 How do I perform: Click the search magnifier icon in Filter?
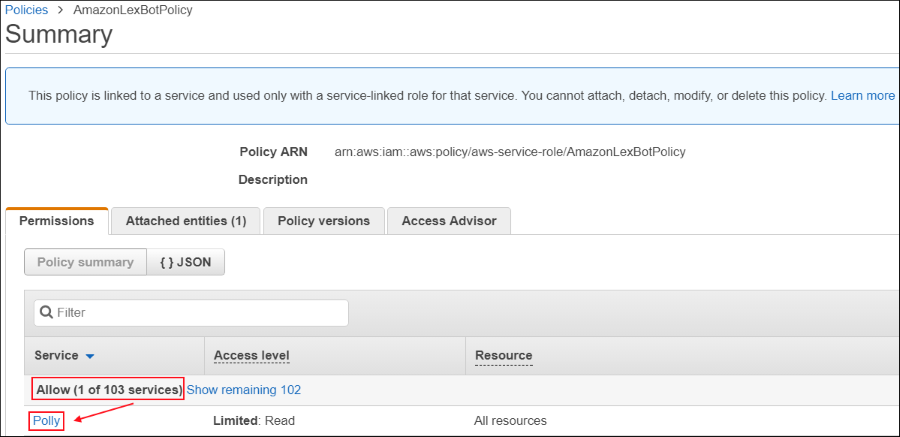pyautogui.click(x=46, y=313)
